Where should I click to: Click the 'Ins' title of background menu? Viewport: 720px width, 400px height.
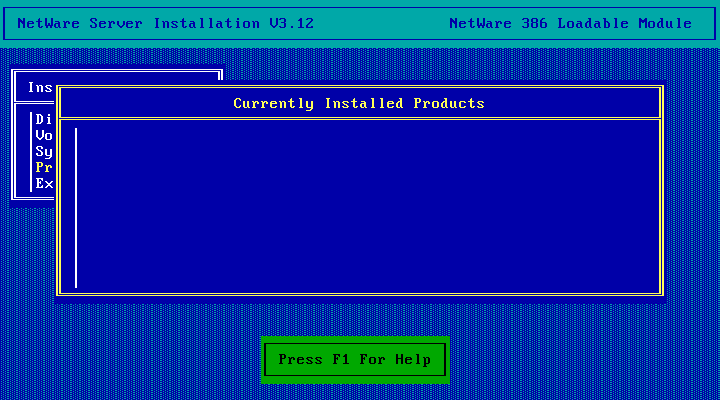pyautogui.click(x=40, y=87)
